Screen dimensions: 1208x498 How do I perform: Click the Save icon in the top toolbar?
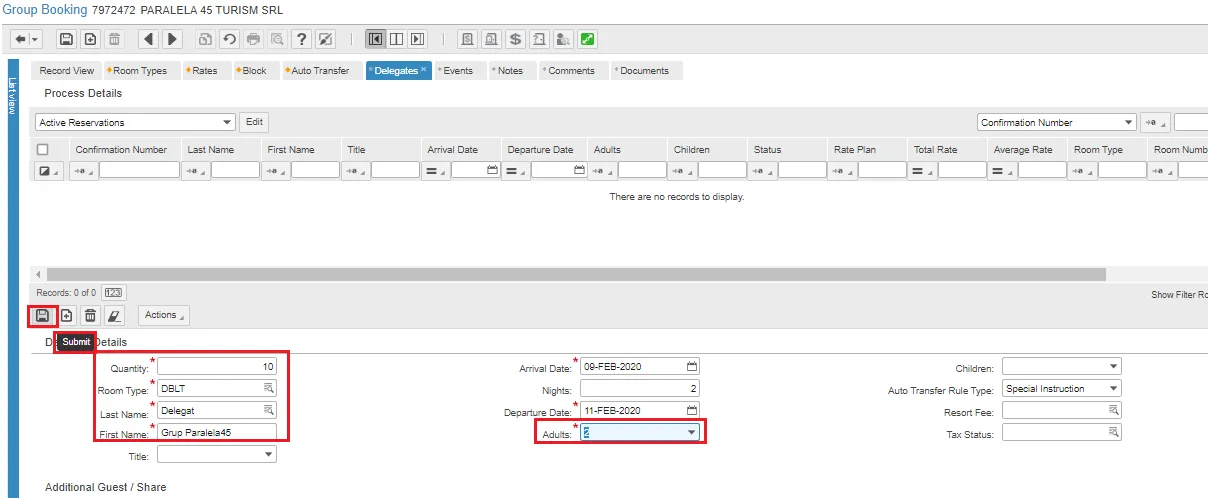point(66,39)
